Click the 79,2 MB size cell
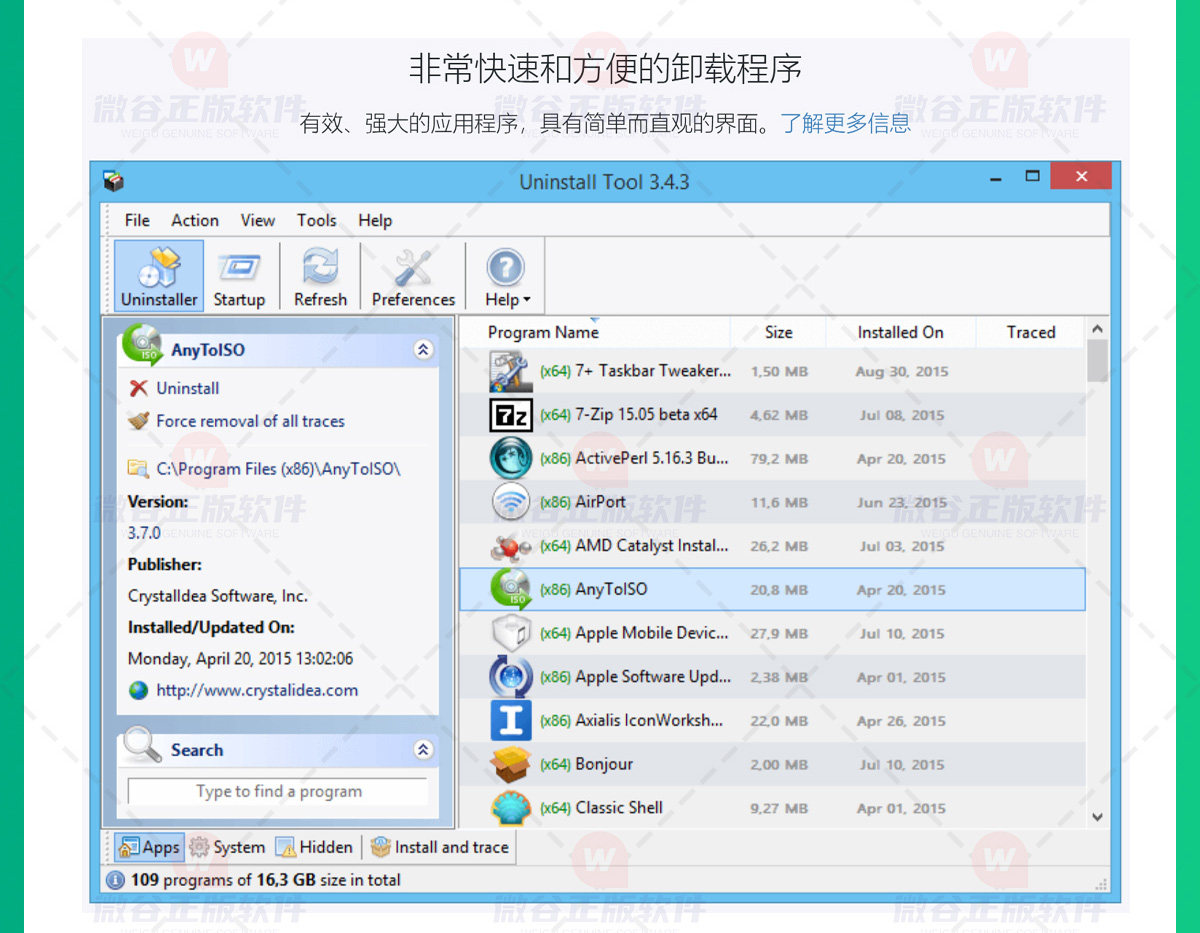 point(779,459)
